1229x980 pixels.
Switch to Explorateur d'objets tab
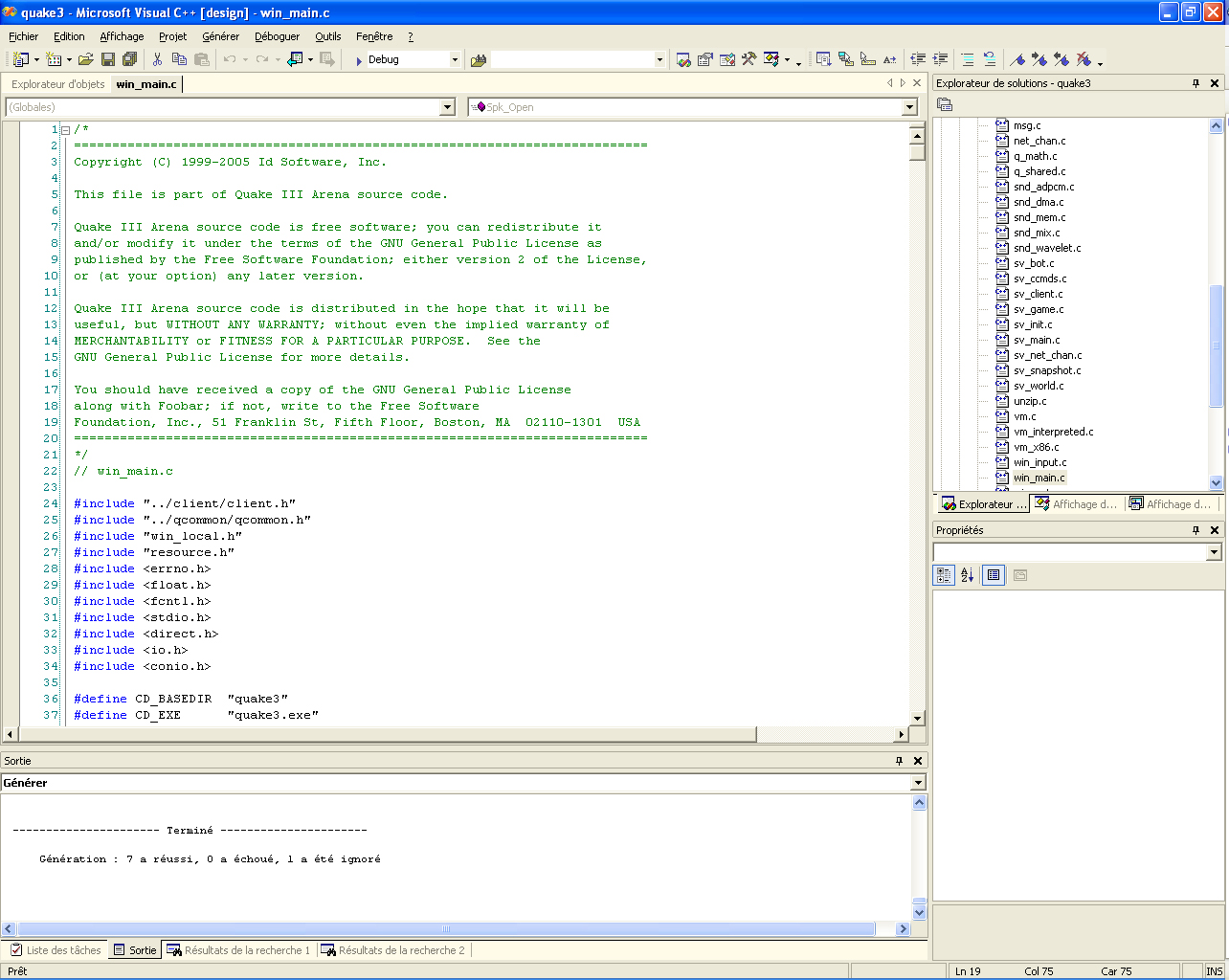pos(57,84)
